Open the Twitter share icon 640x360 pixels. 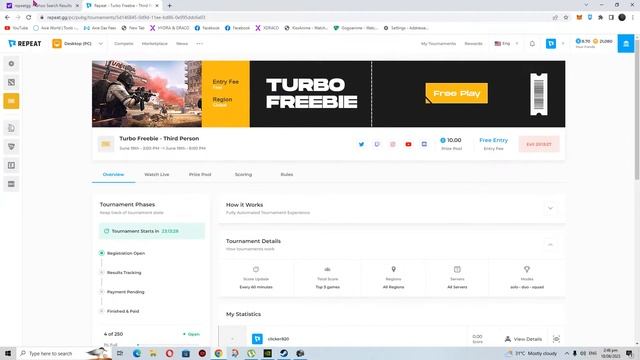click(x=361, y=144)
